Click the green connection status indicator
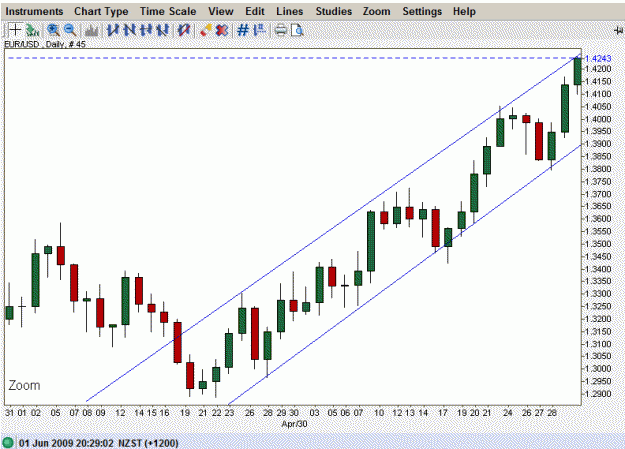 8,443
